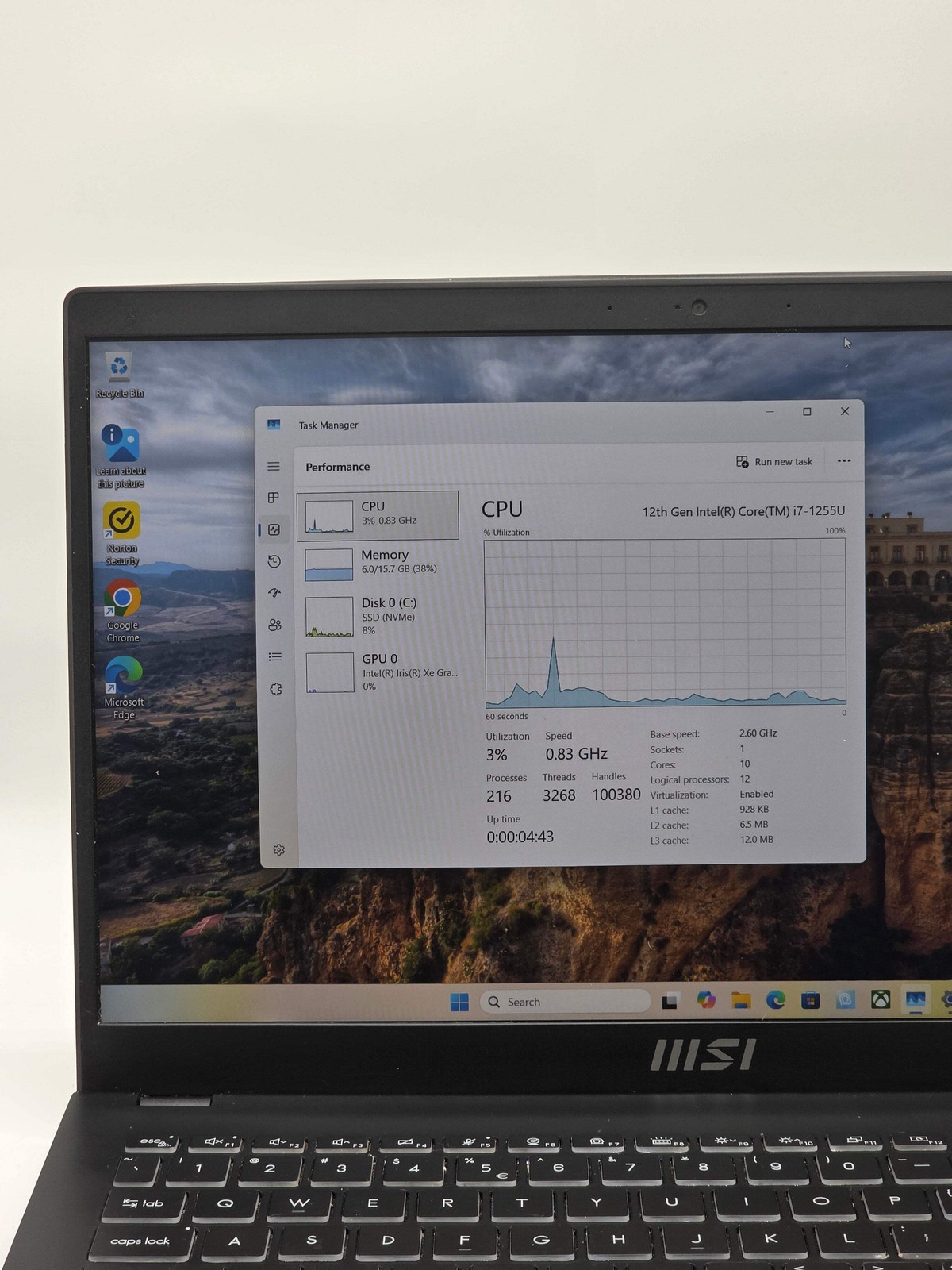The width and height of the screenshot is (952, 1270).
Task: Open the Microsoft Edge desktop shortcut
Action: click(x=124, y=687)
